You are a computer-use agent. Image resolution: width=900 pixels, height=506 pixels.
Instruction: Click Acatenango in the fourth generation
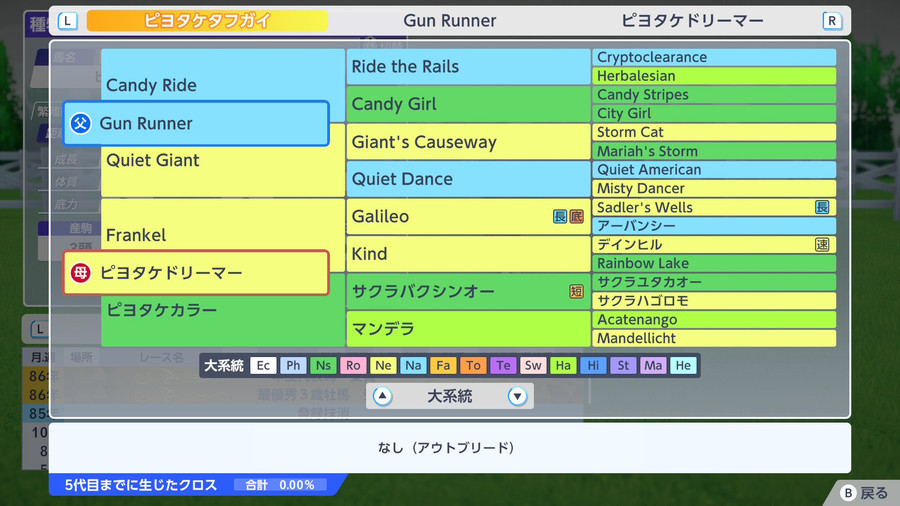(x=714, y=320)
